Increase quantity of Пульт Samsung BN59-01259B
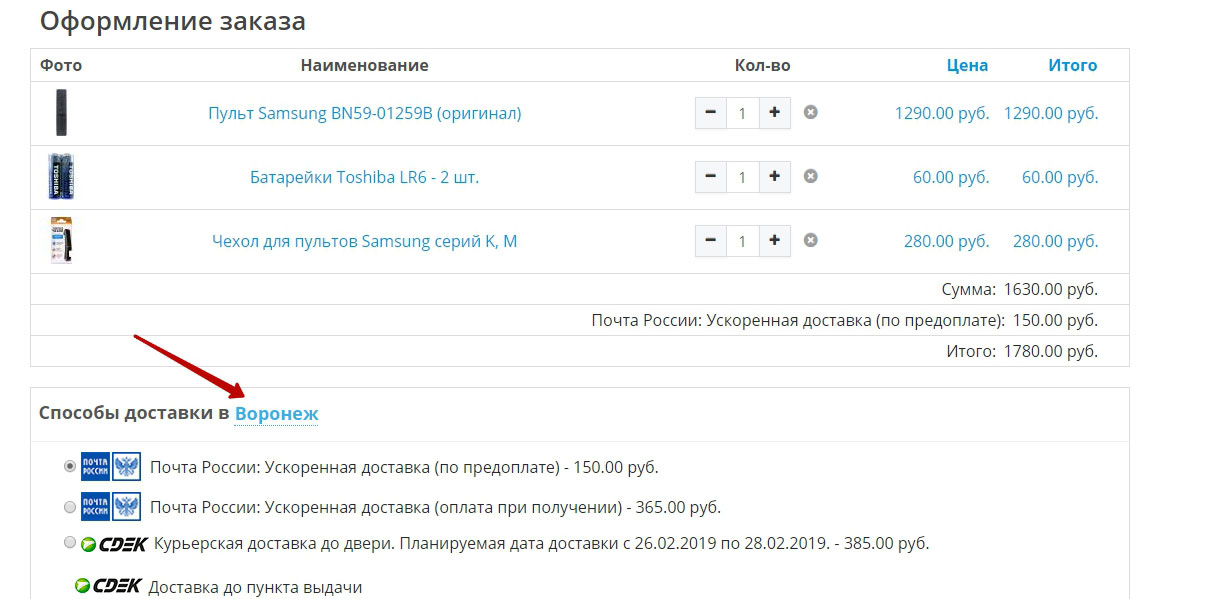The image size is (1206, 599). point(774,113)
